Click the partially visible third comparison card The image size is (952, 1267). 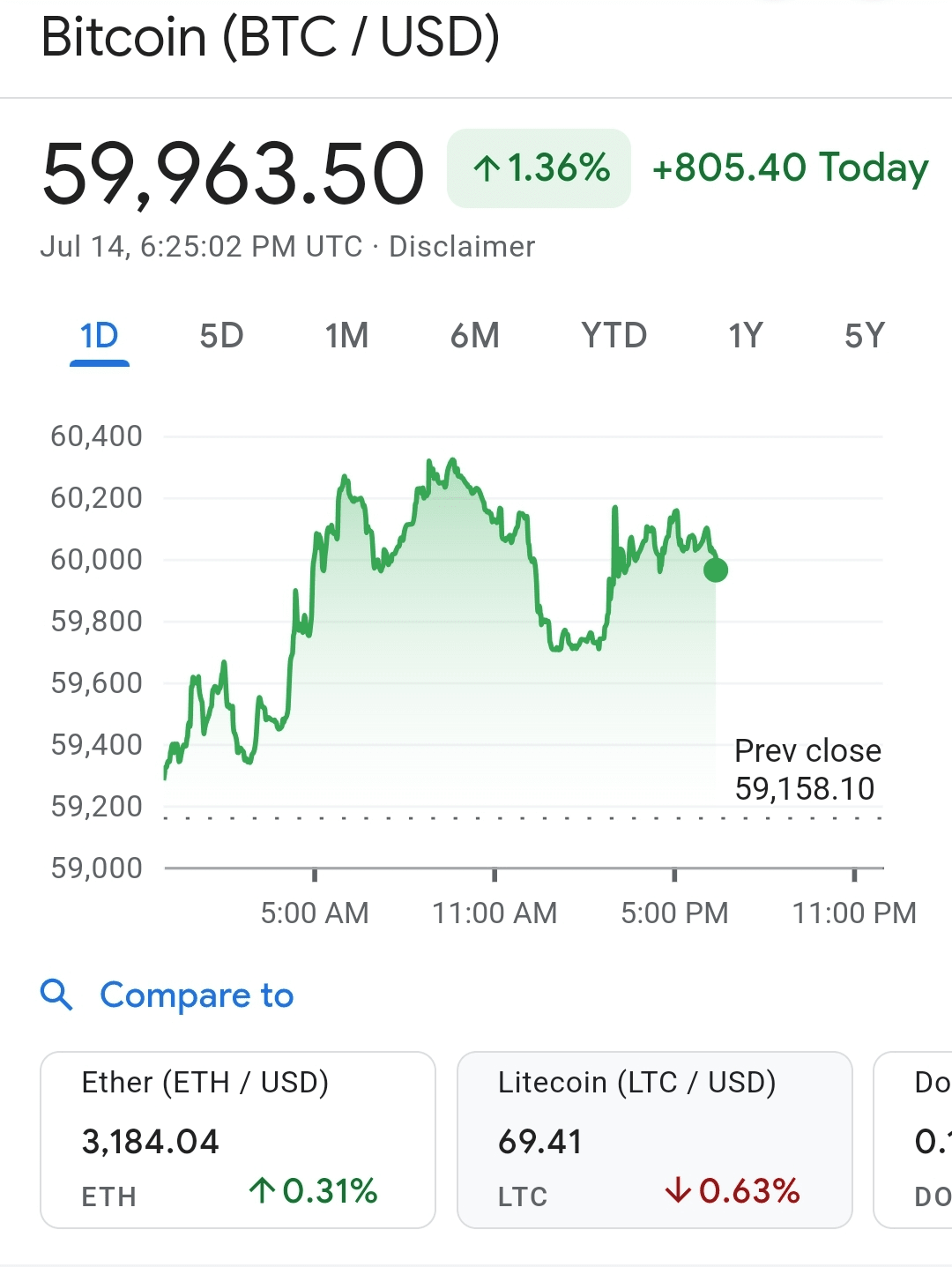coord(917,1139)
